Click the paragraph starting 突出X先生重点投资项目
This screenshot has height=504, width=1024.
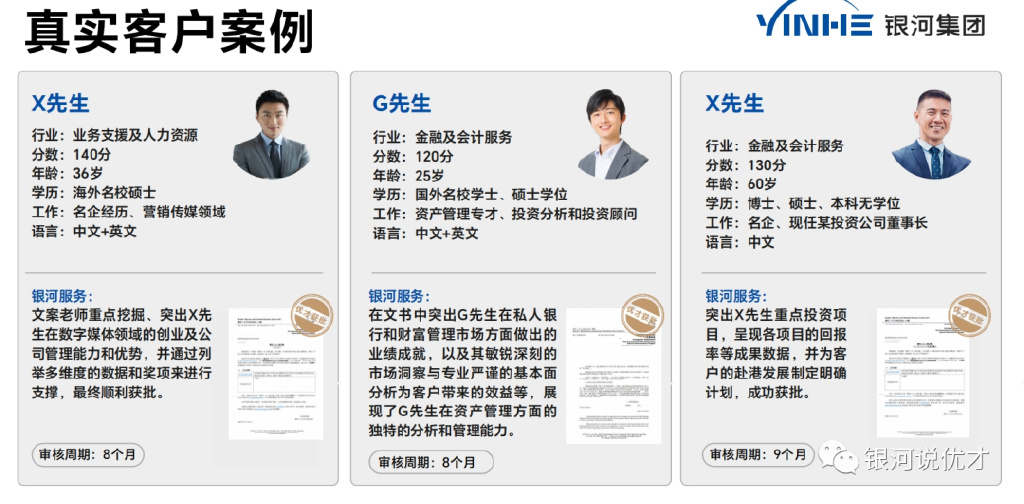point(777,354)
